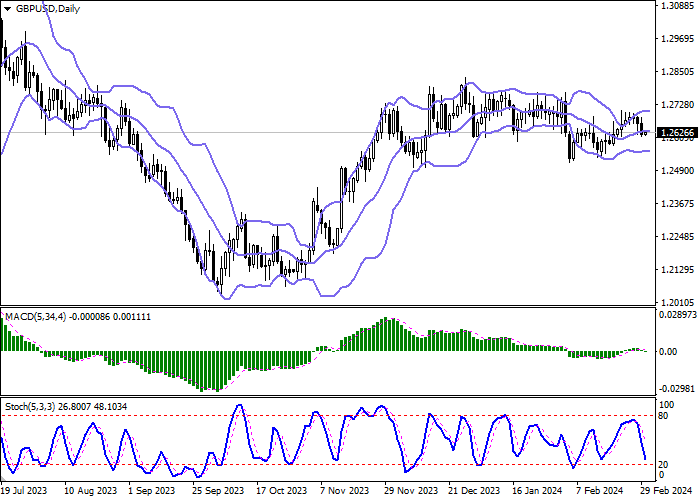700x500 pixels.
Task: Select the date label 19 Jul 2023
Action: pyautogui.click(x=25, y=491)
